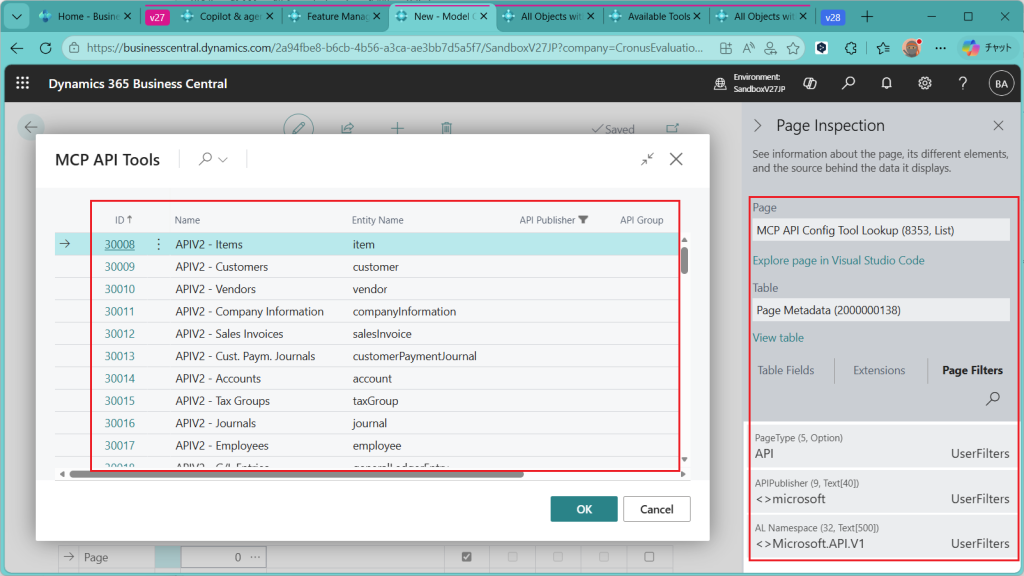This screenshot has height=576, width=1024.
Task: Collapse the Page Inspection pane chevron
Action: pos(758,126)
